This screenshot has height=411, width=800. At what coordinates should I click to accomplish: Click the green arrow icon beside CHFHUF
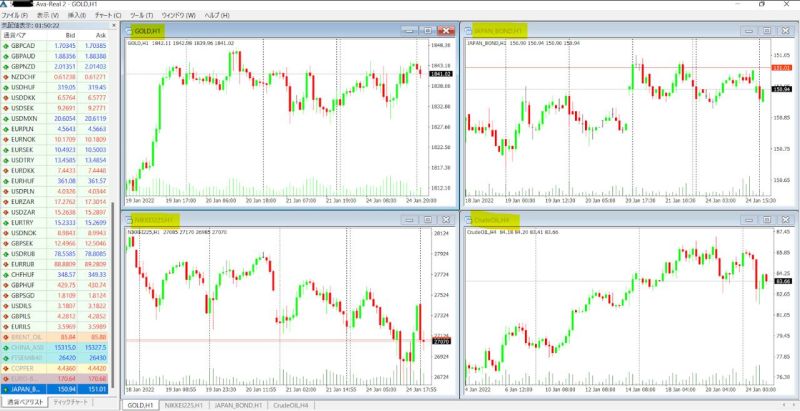click(x=6, y=274)
